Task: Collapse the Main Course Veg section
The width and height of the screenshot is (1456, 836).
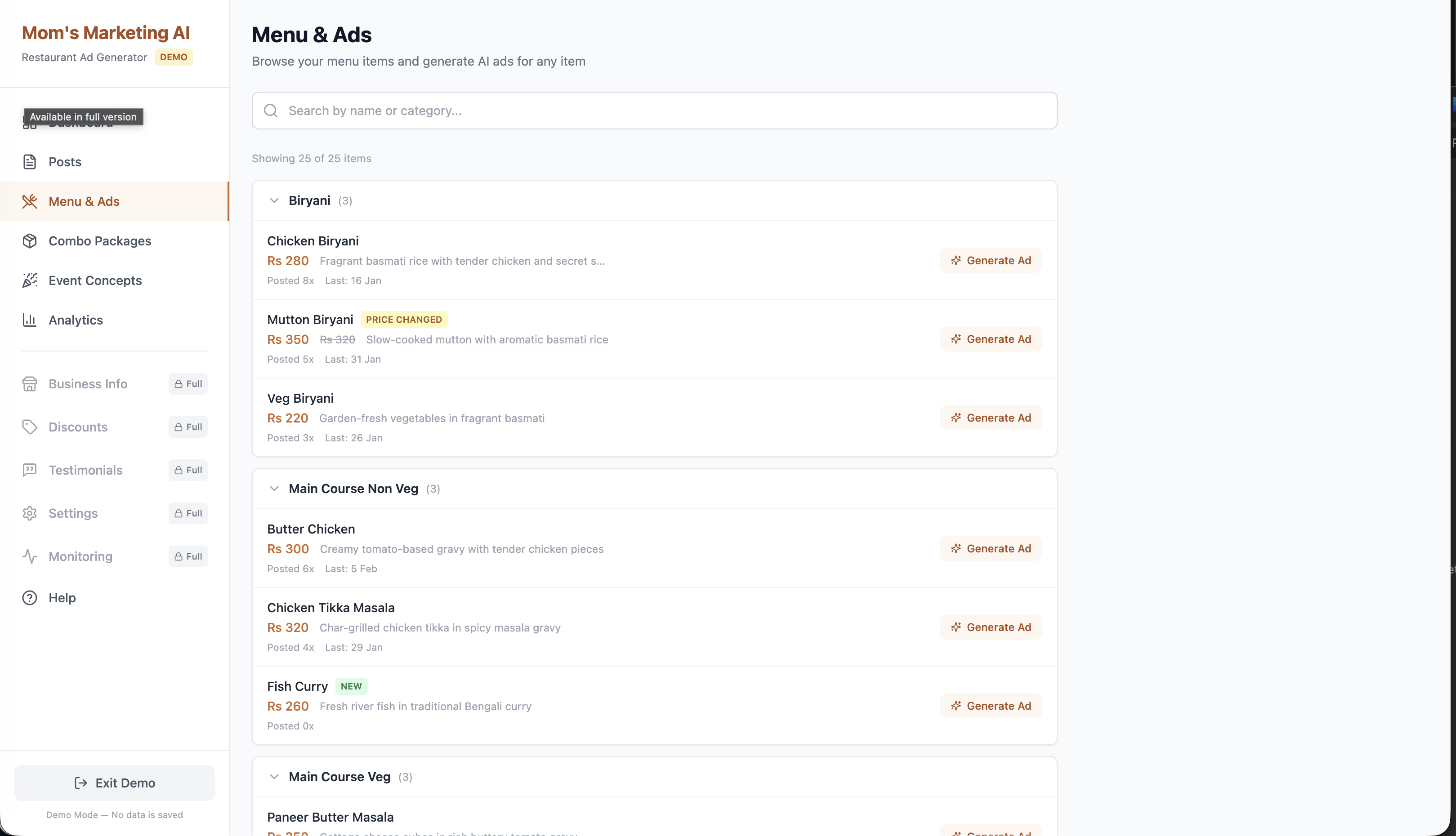Action: point(274,776)
